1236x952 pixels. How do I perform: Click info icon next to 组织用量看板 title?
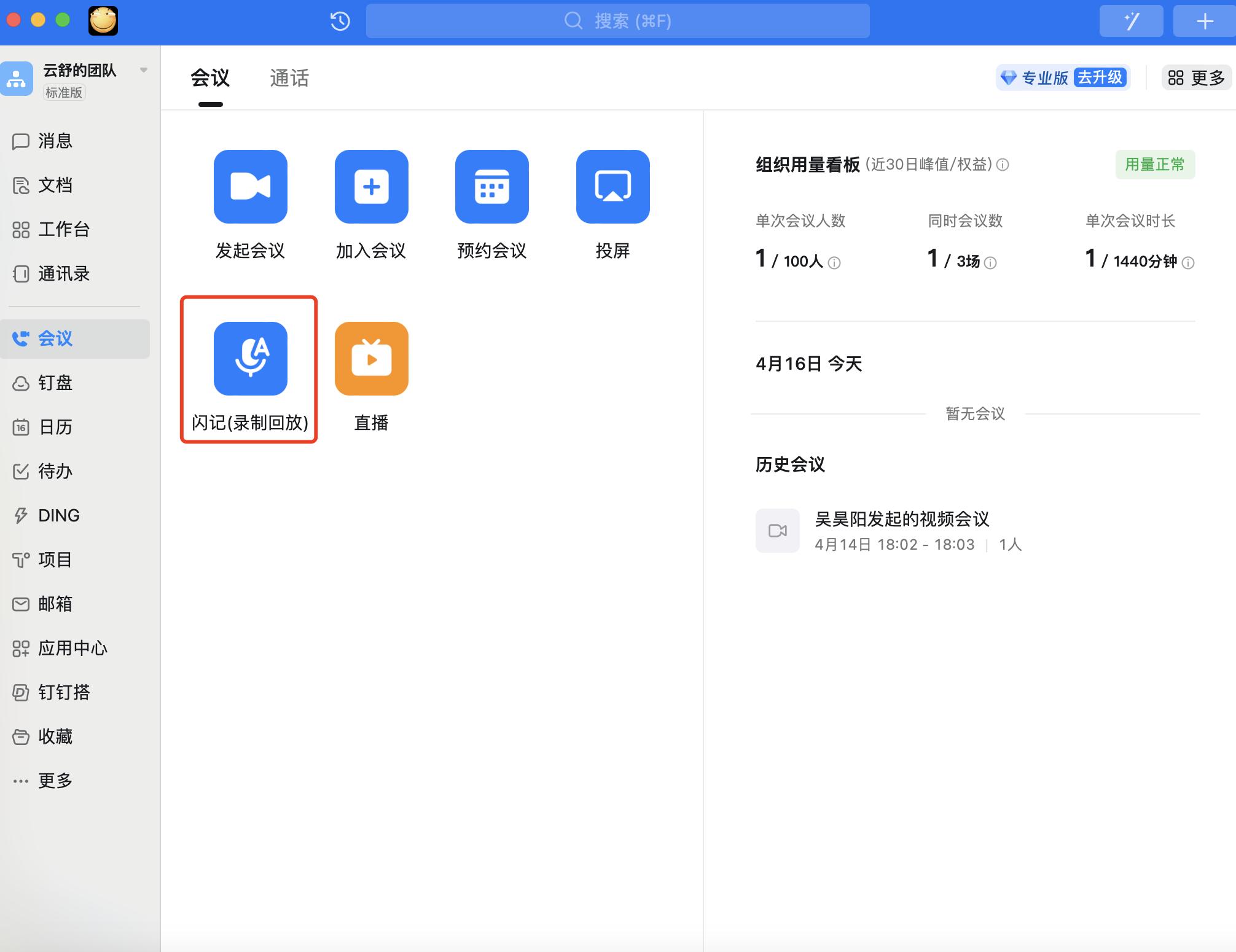tap(1003, 165)
